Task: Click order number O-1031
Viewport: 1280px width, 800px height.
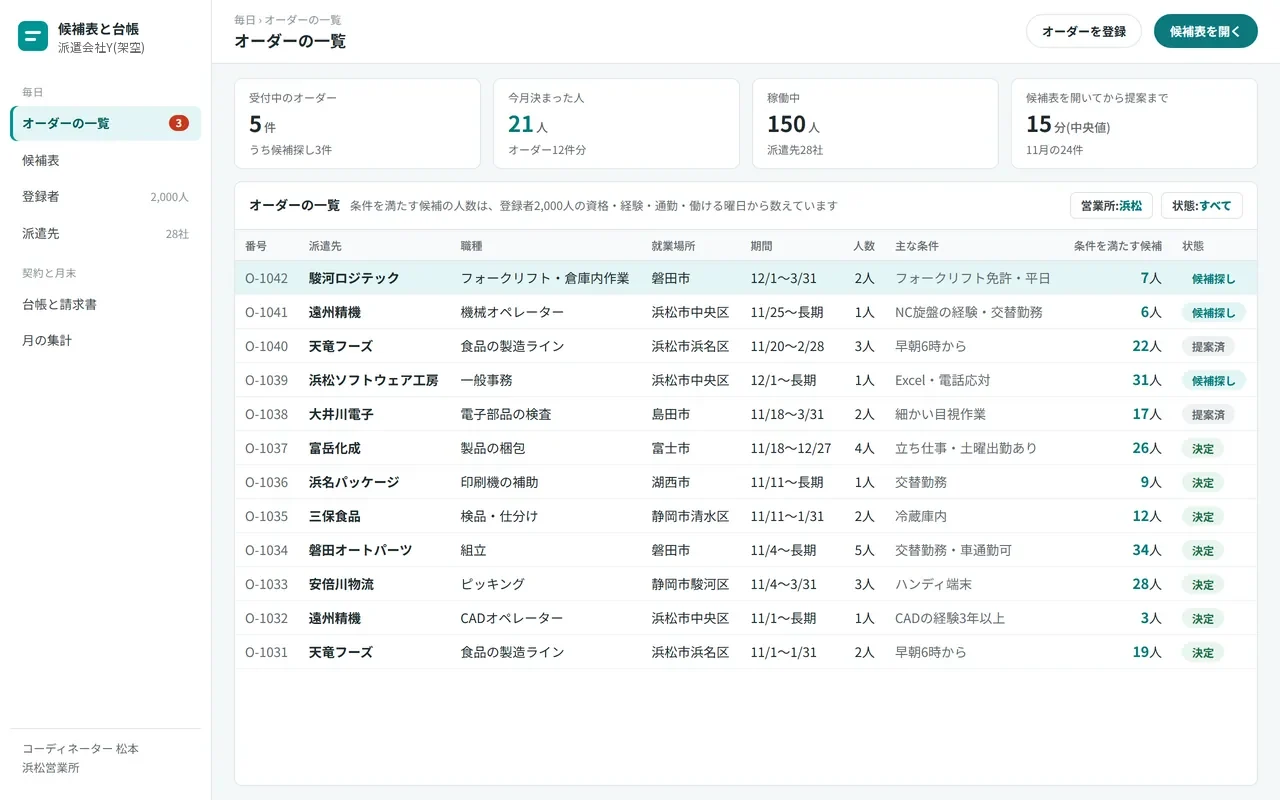Action: click(266, 652)
